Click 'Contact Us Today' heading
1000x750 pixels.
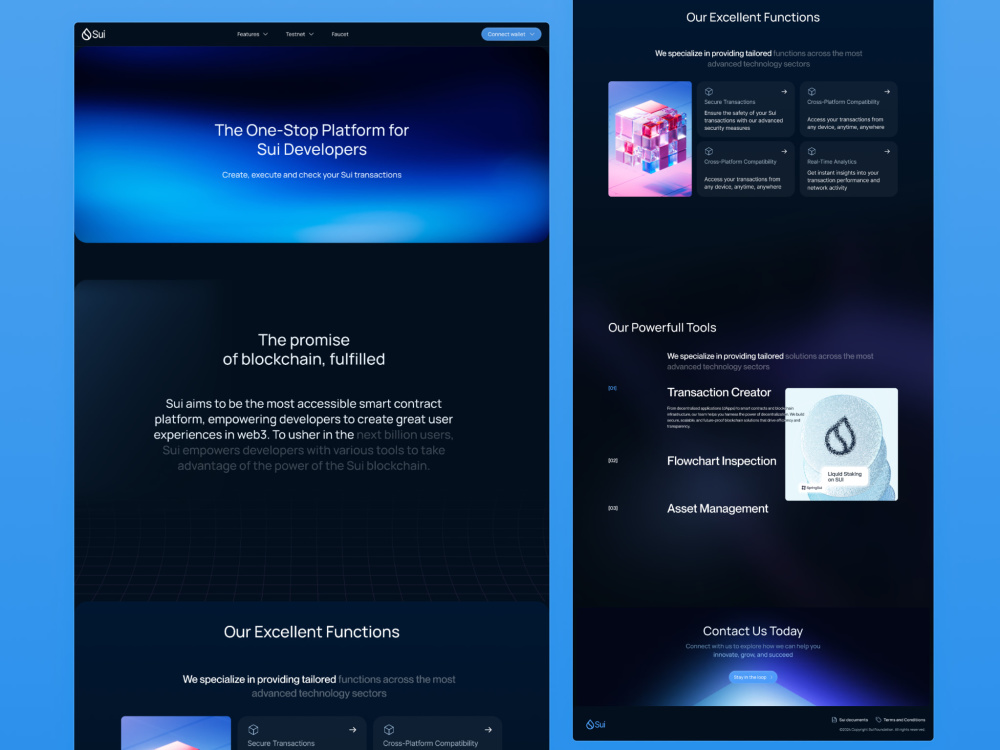(x=753, y=631)
